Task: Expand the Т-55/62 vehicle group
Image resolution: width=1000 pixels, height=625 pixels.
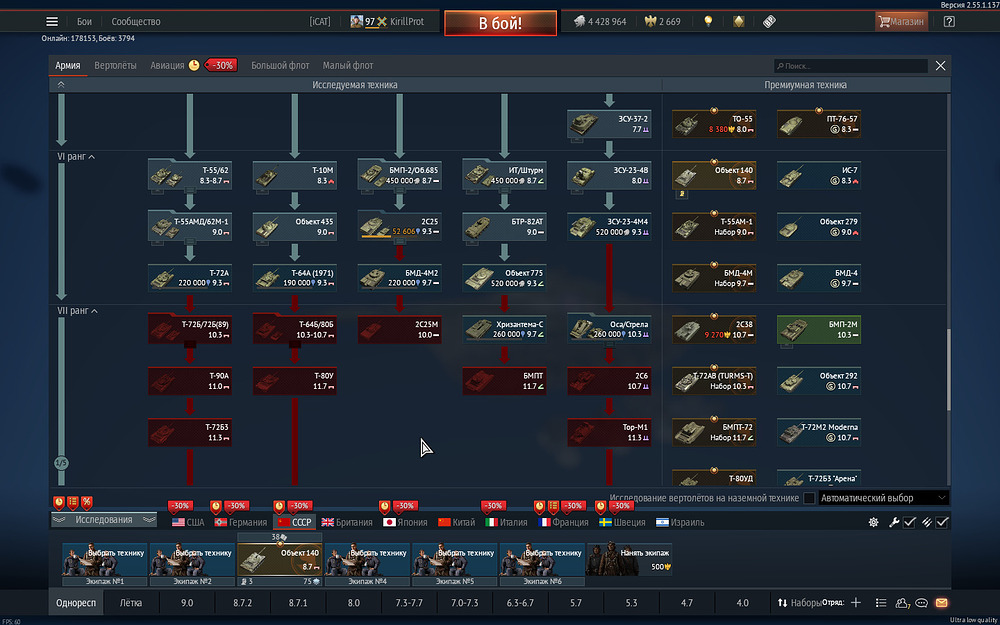Action: [x=190, y=190]
